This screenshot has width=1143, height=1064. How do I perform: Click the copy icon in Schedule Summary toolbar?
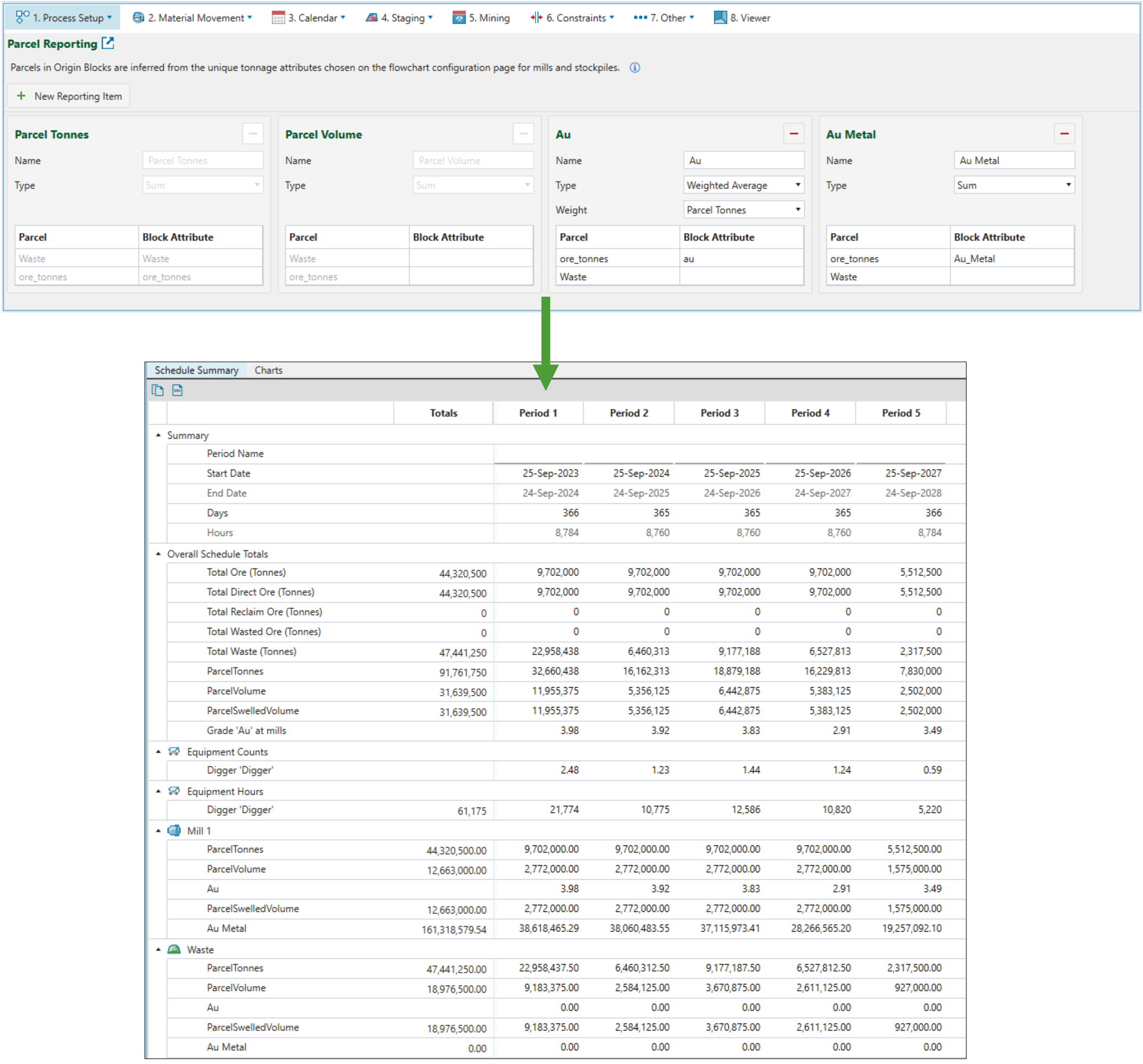coord(158,390)
